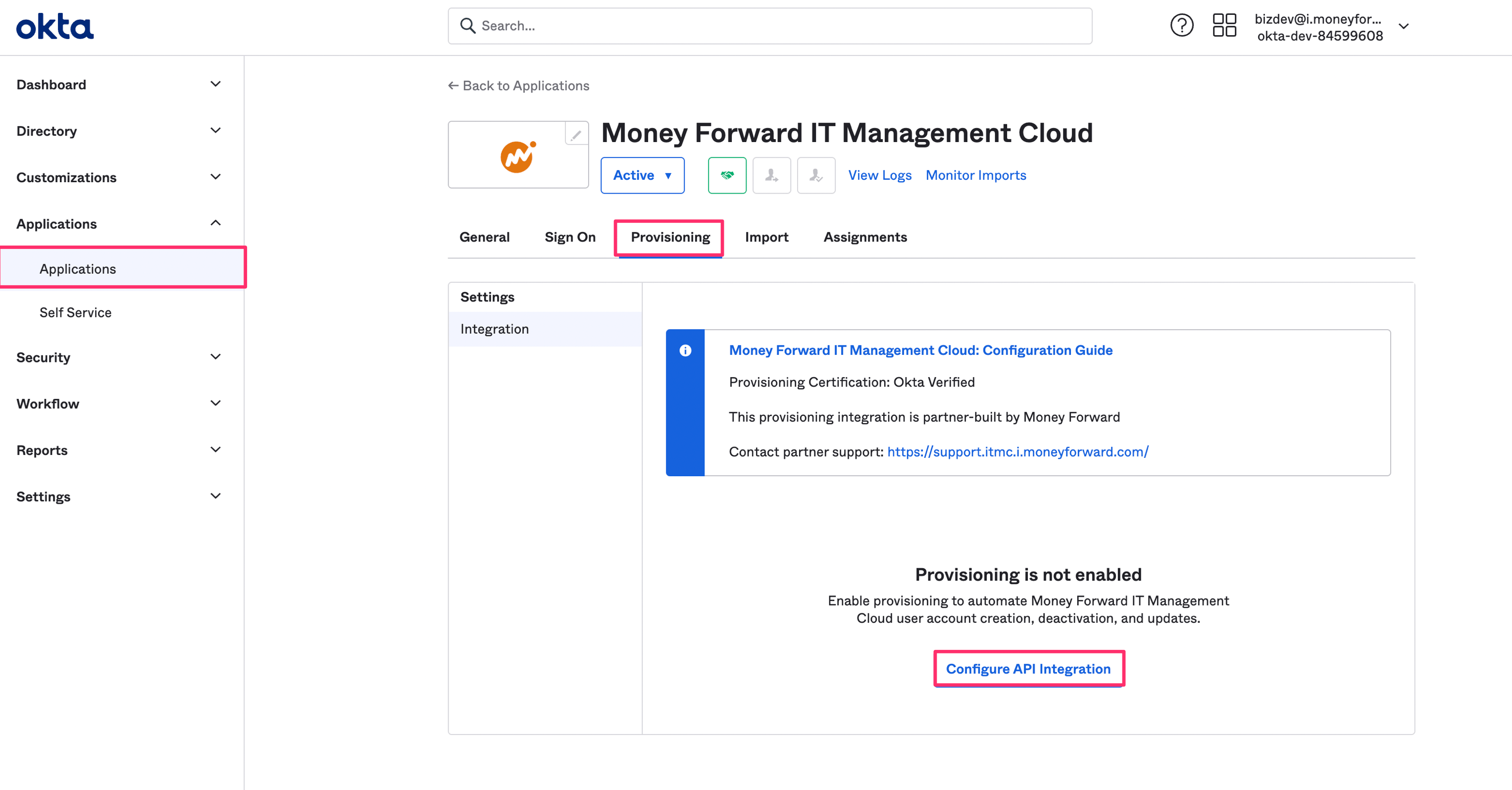Click Back to Applications link
The width and height of the screenshot is (1512, 790).
pos(519,86)
